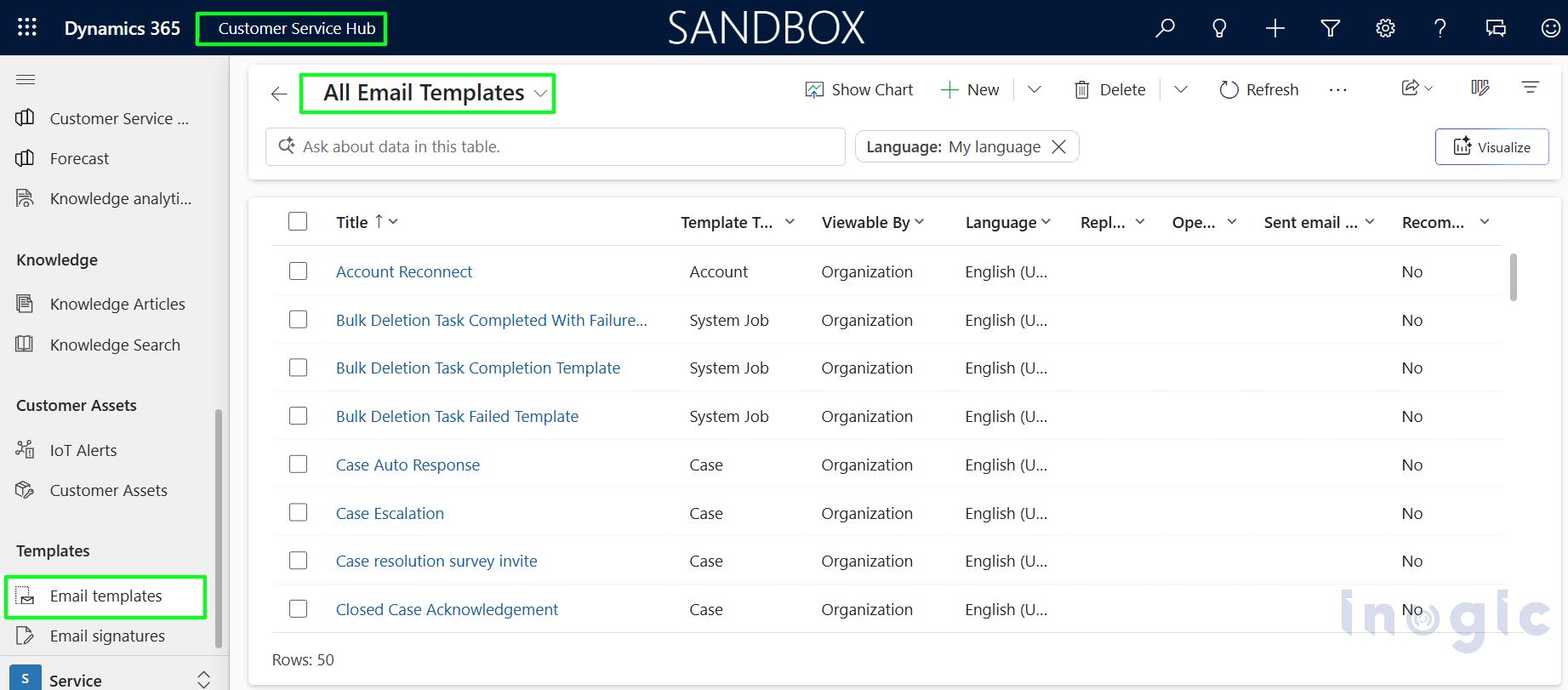Open Closed Case Acknowledgement template
The image size is (1568, 690).
coord(447,609)
